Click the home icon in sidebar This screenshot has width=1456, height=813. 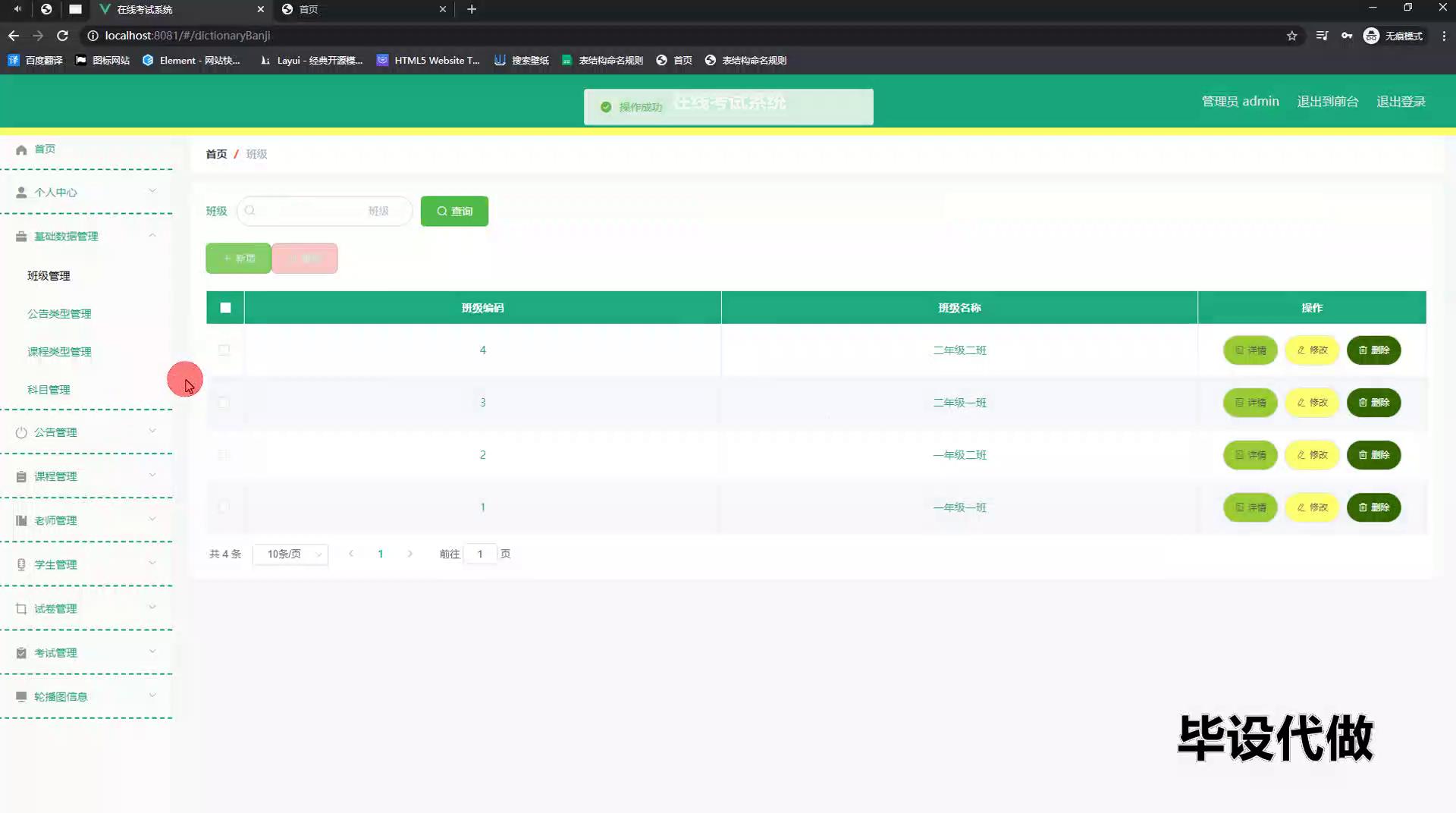[21, 150]
